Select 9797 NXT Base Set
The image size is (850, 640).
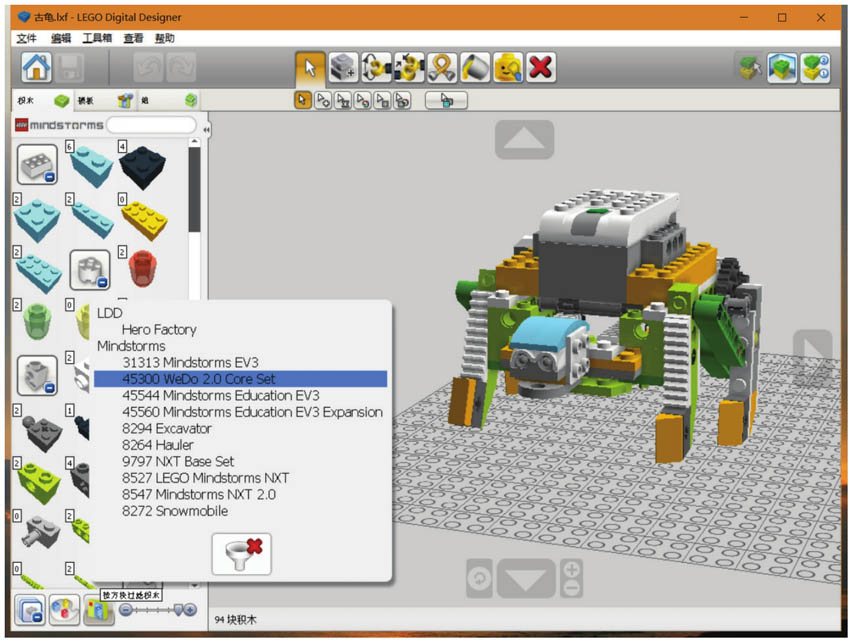coord(178,461)
